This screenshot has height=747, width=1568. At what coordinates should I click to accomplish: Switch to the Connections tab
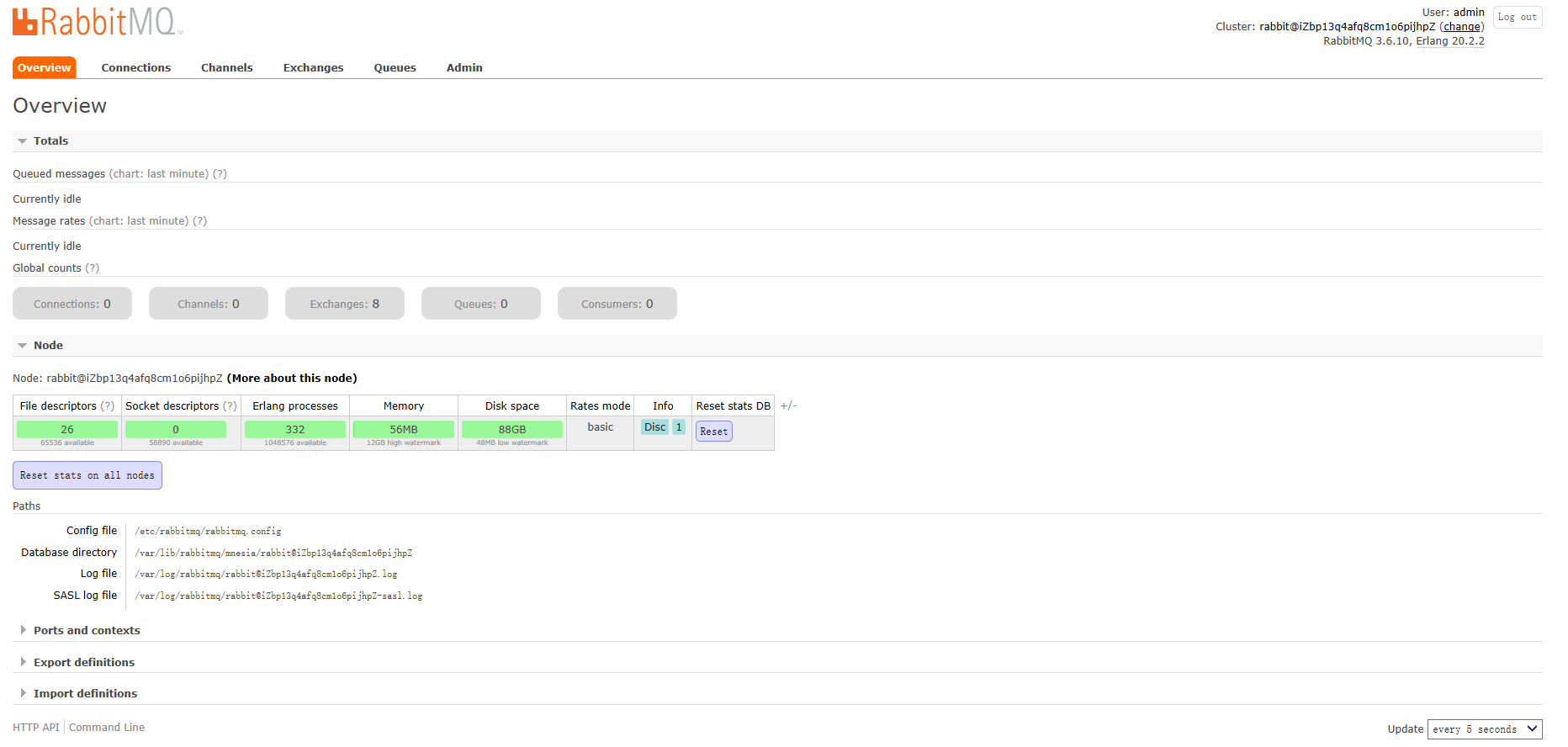[x=136, y=68]
